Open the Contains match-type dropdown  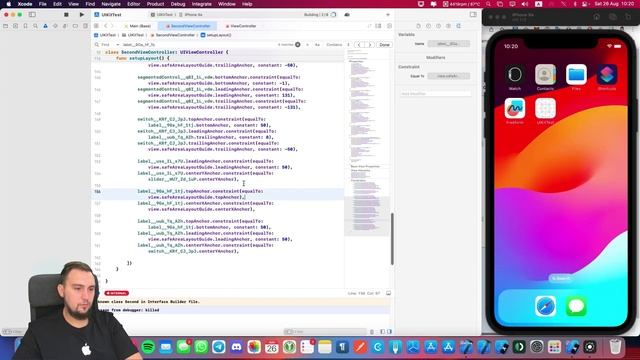[337, 44]
